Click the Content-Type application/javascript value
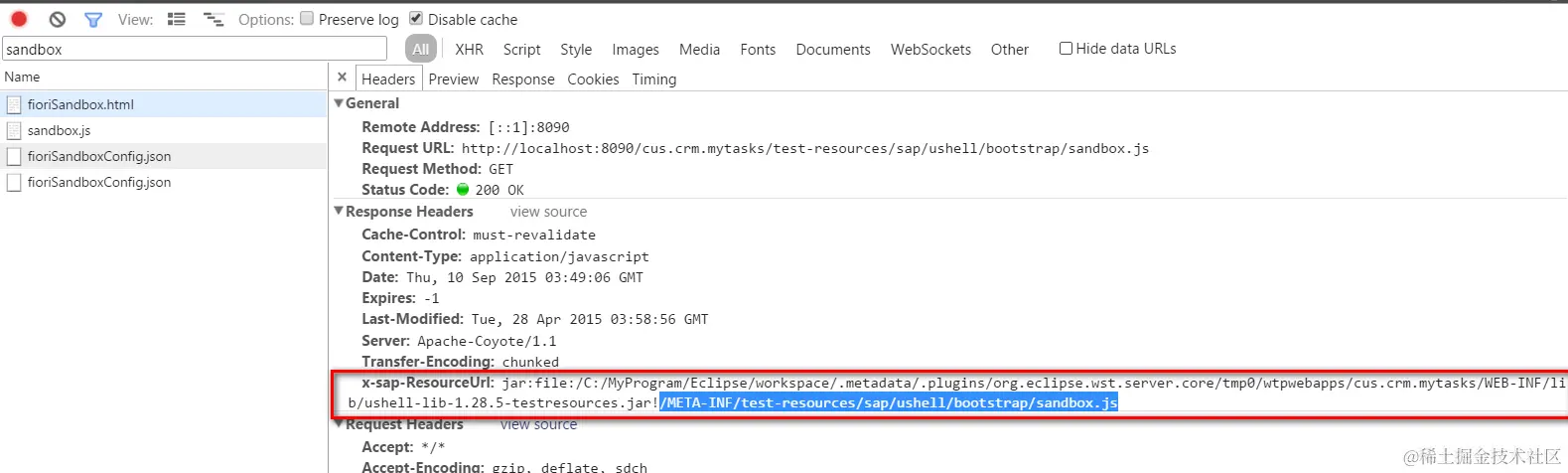Viewport: 1568px width, 473px height. pyautogui.click(x=559, y=256)
